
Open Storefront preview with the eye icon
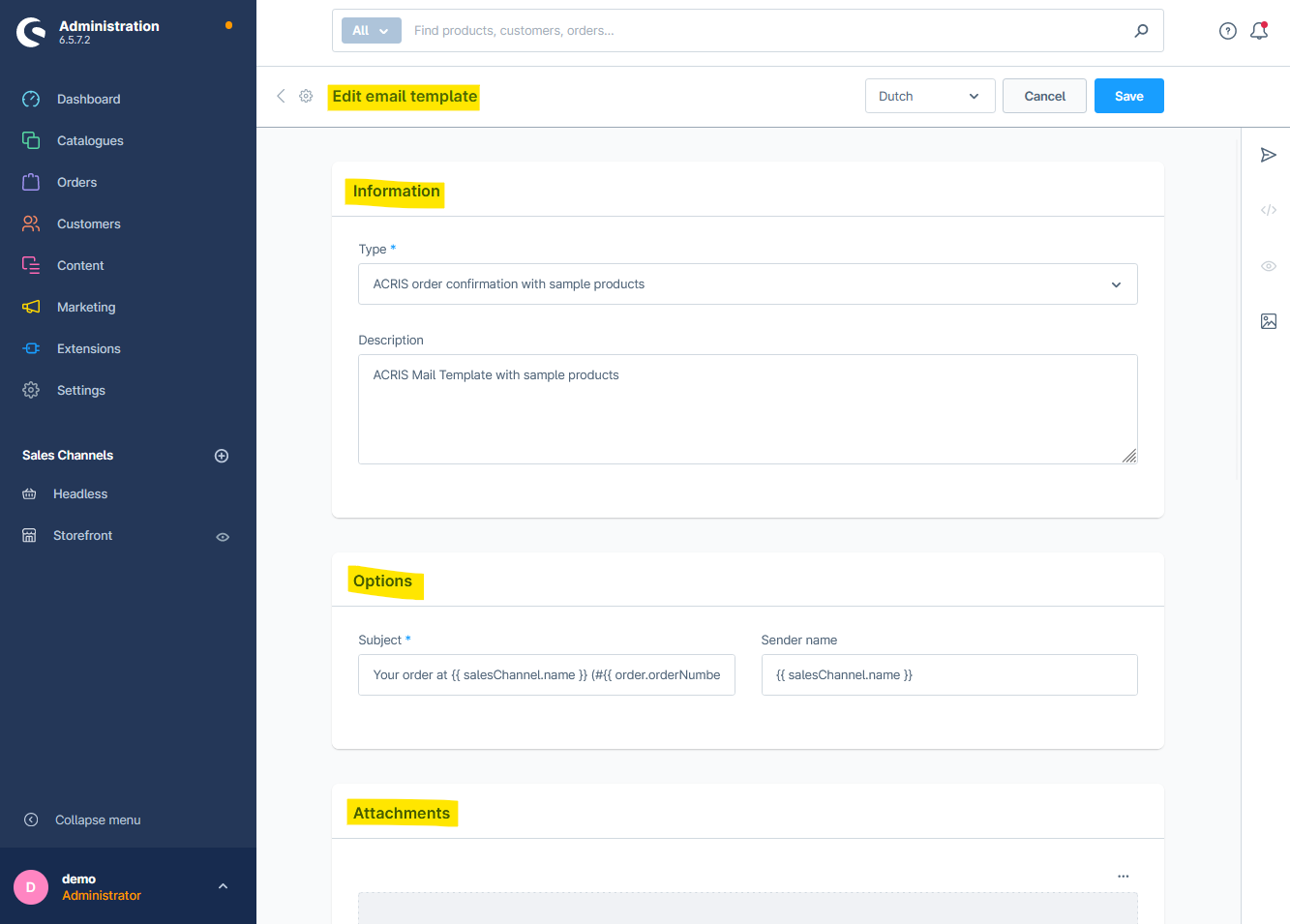223,536
